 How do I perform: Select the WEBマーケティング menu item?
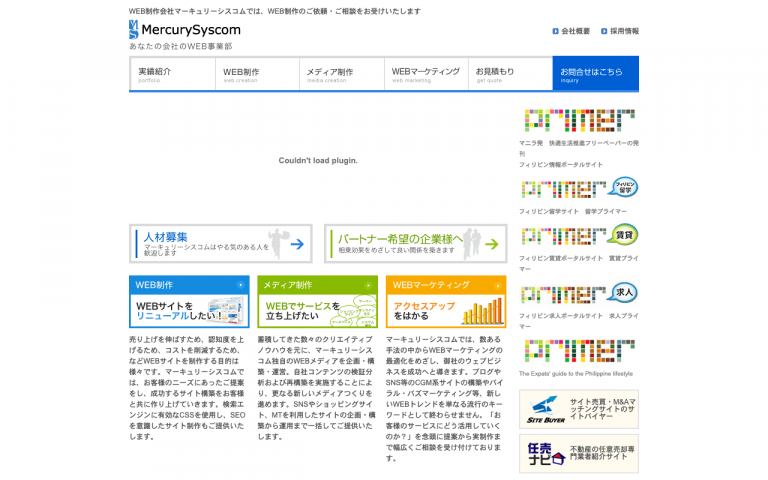(x=427, y=74)
